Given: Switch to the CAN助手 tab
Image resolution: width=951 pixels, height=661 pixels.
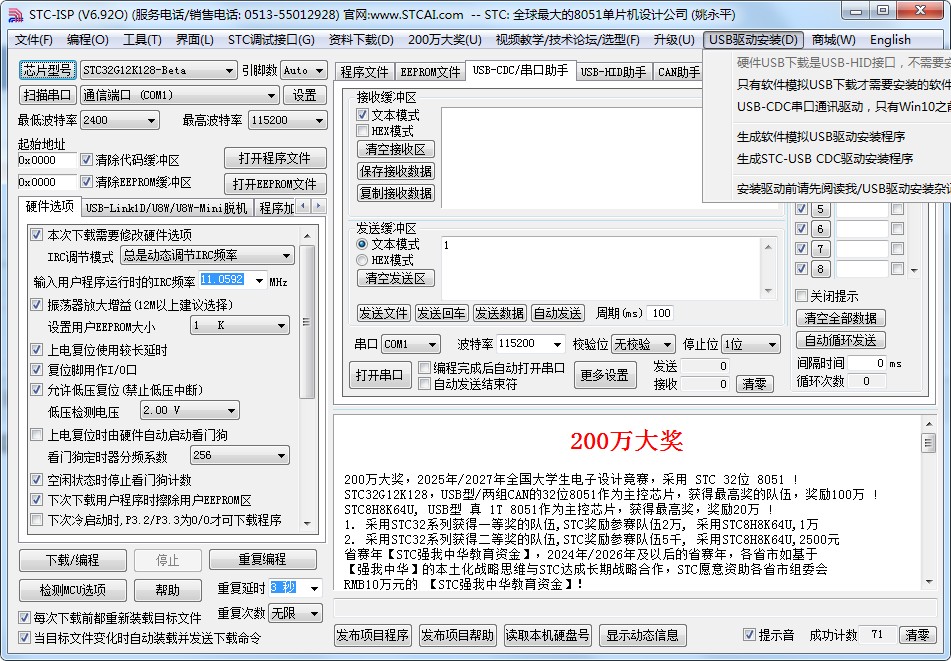Looking at the screenshot, I should coord(679,72).
